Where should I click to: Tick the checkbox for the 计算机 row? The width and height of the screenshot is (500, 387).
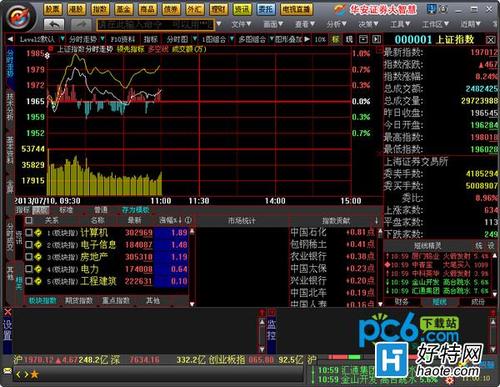point(29,232)
